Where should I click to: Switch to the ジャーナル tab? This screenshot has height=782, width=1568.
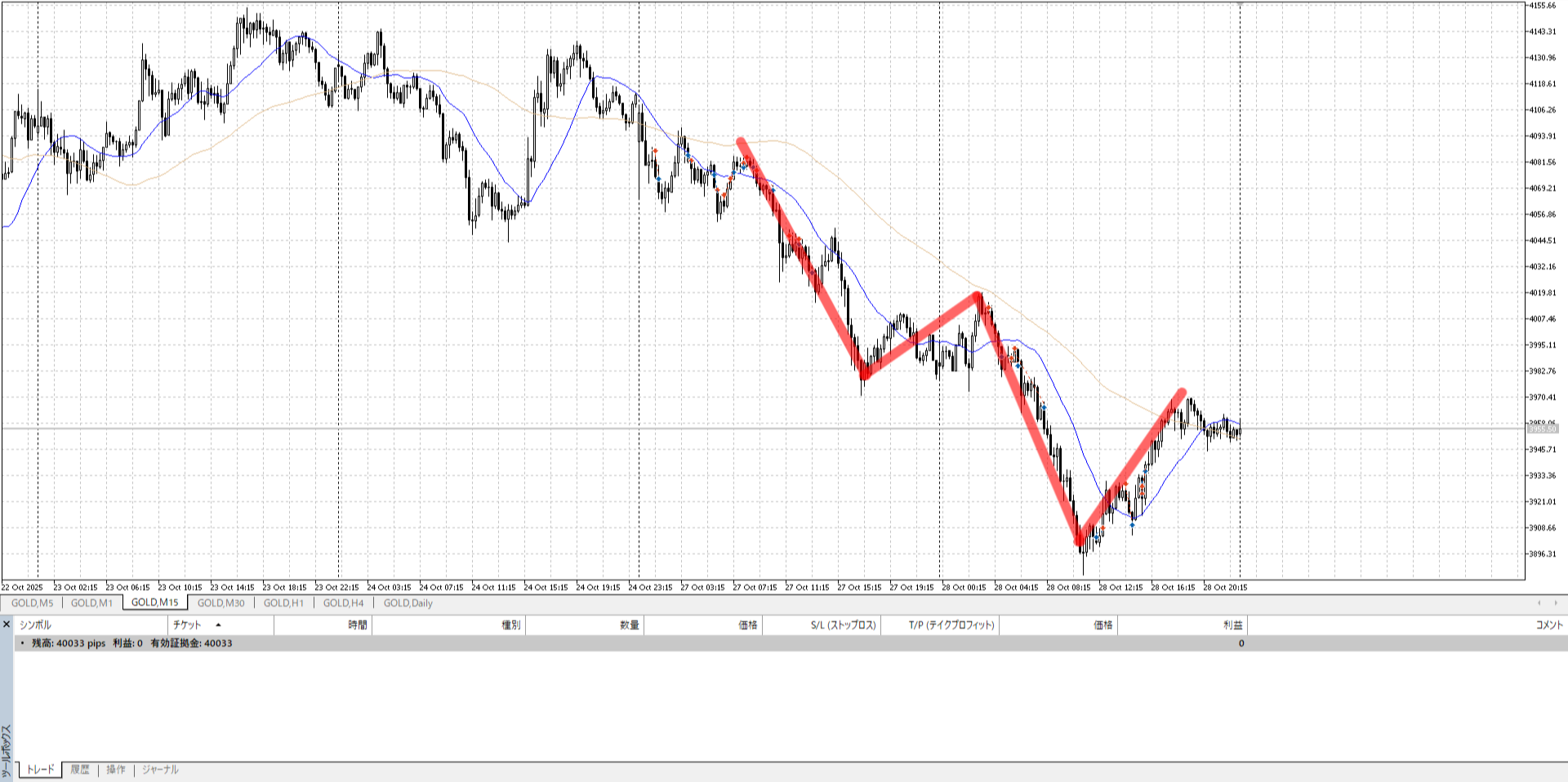[160, 770]
